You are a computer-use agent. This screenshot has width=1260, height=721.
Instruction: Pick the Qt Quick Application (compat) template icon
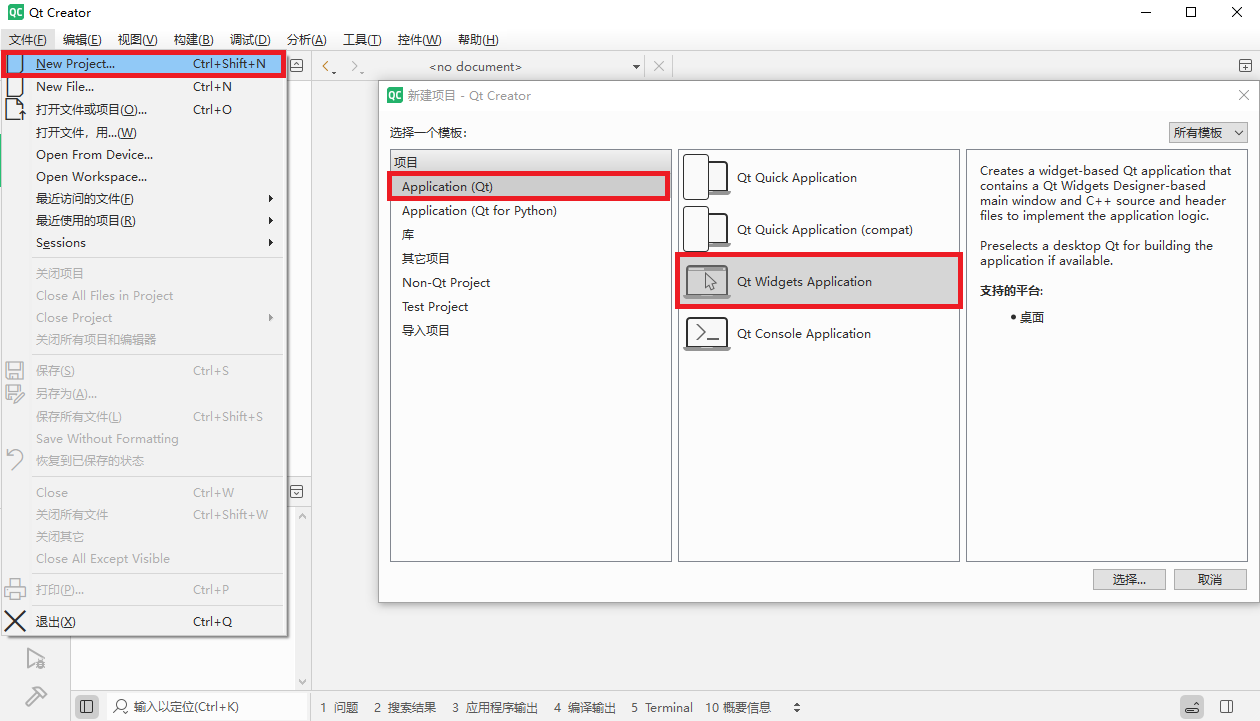707,229
